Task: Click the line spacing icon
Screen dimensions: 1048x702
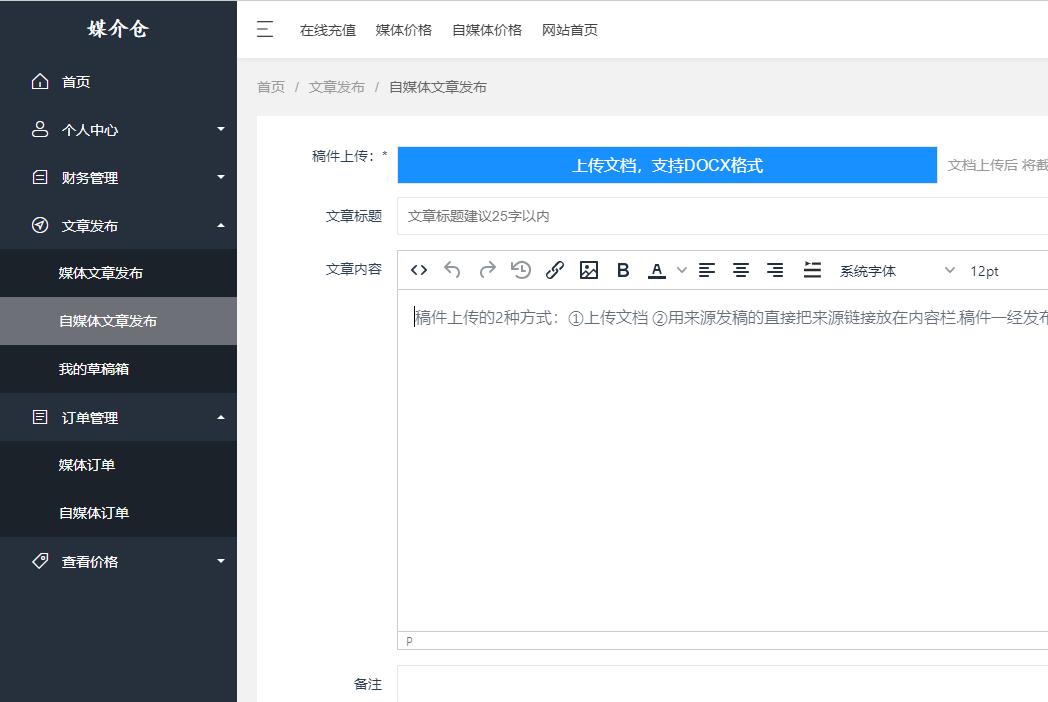Action: click(813, 269)
